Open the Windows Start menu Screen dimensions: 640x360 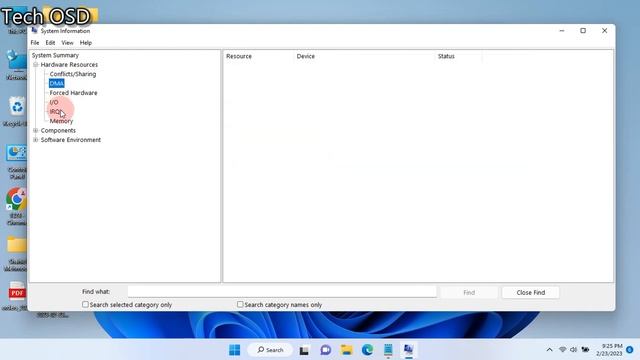(235, 350)
